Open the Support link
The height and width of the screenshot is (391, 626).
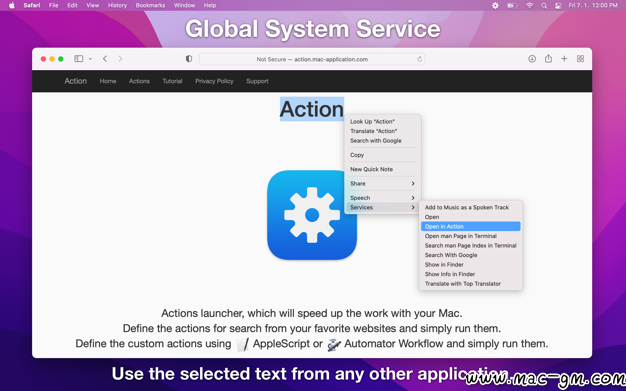[257, 81]
